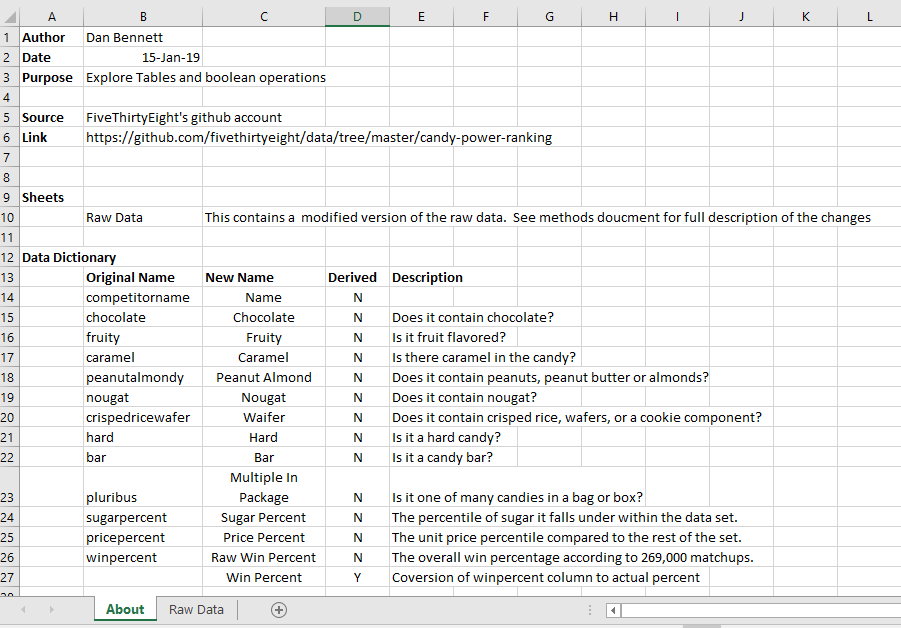Click row 23 header
The image size is (901, 628).
coord(9,497)
